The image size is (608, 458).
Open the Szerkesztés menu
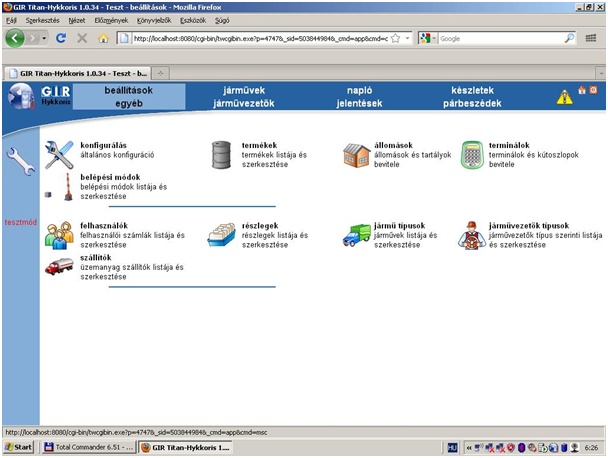coord(43,20)
